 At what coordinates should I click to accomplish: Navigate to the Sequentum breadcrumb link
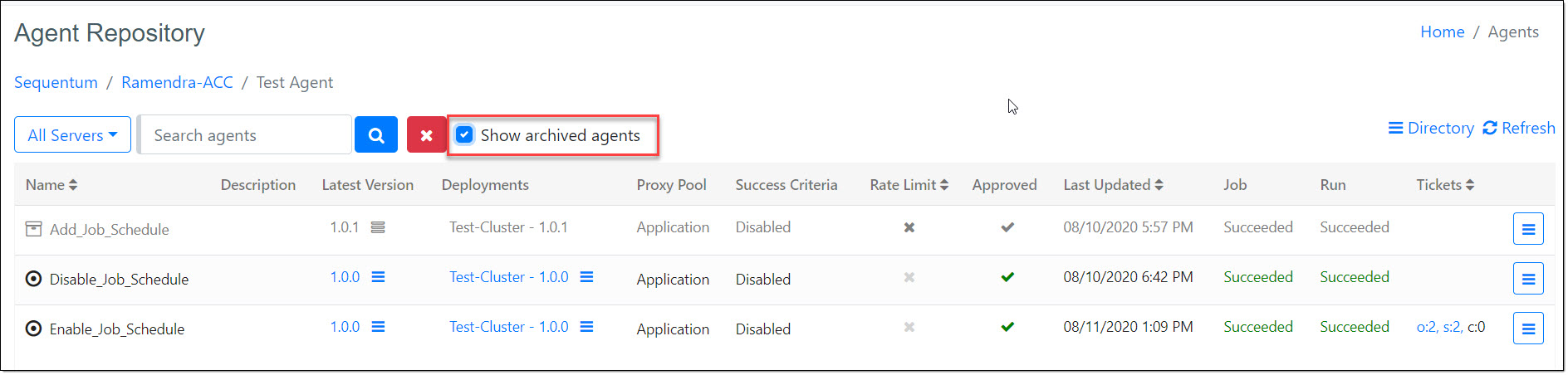(x=56, y=83)
